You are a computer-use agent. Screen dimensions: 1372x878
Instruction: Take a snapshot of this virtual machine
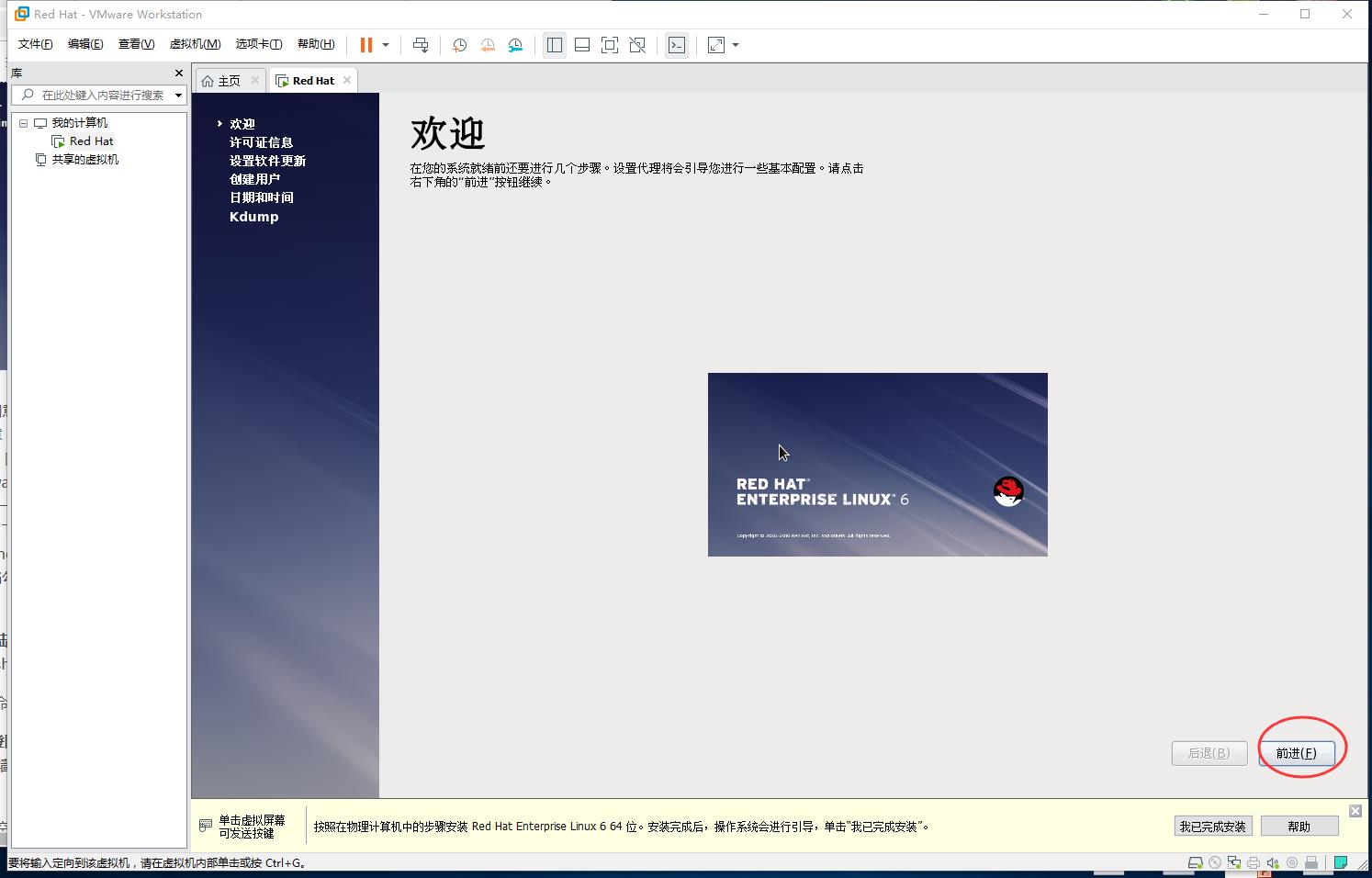459,45
